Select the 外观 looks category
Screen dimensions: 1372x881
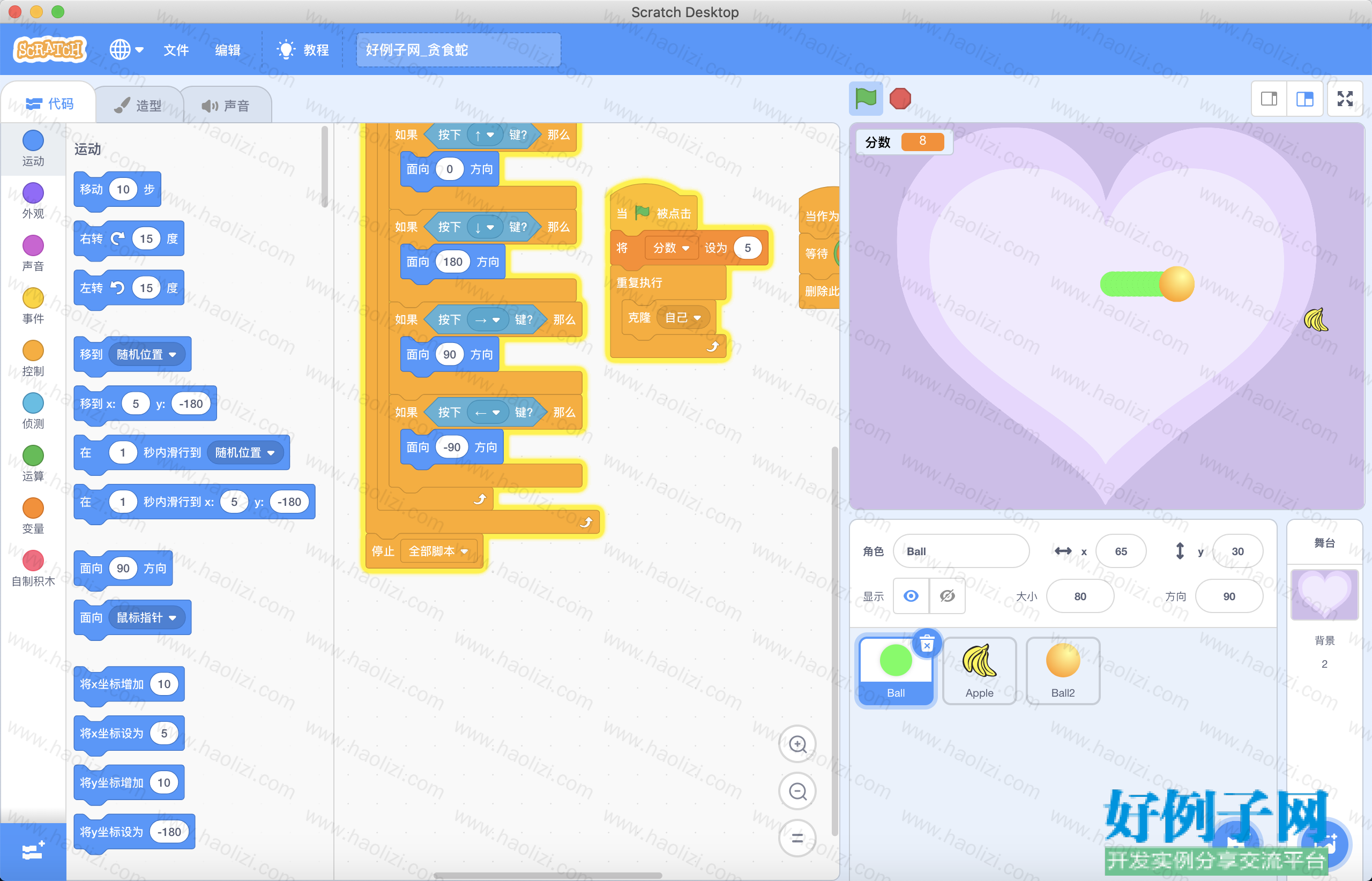(x=33, y=201)
